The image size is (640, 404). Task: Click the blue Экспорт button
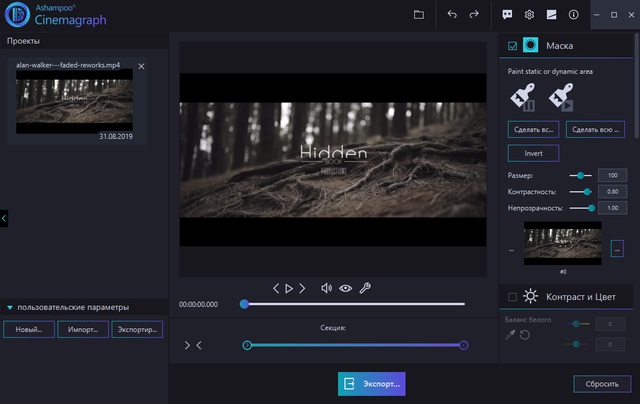click(372, 383)
